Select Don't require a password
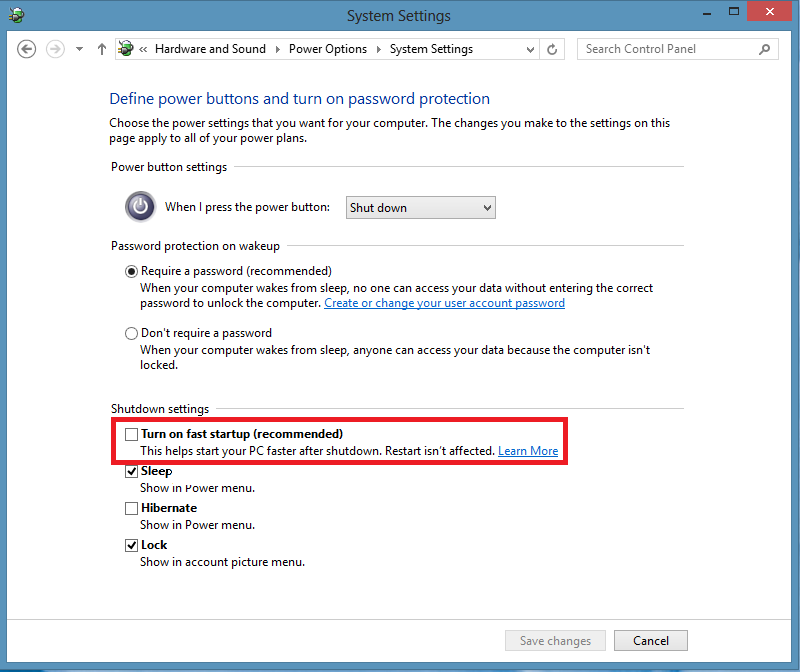801x672 pixels. click(x=131, y=333)
